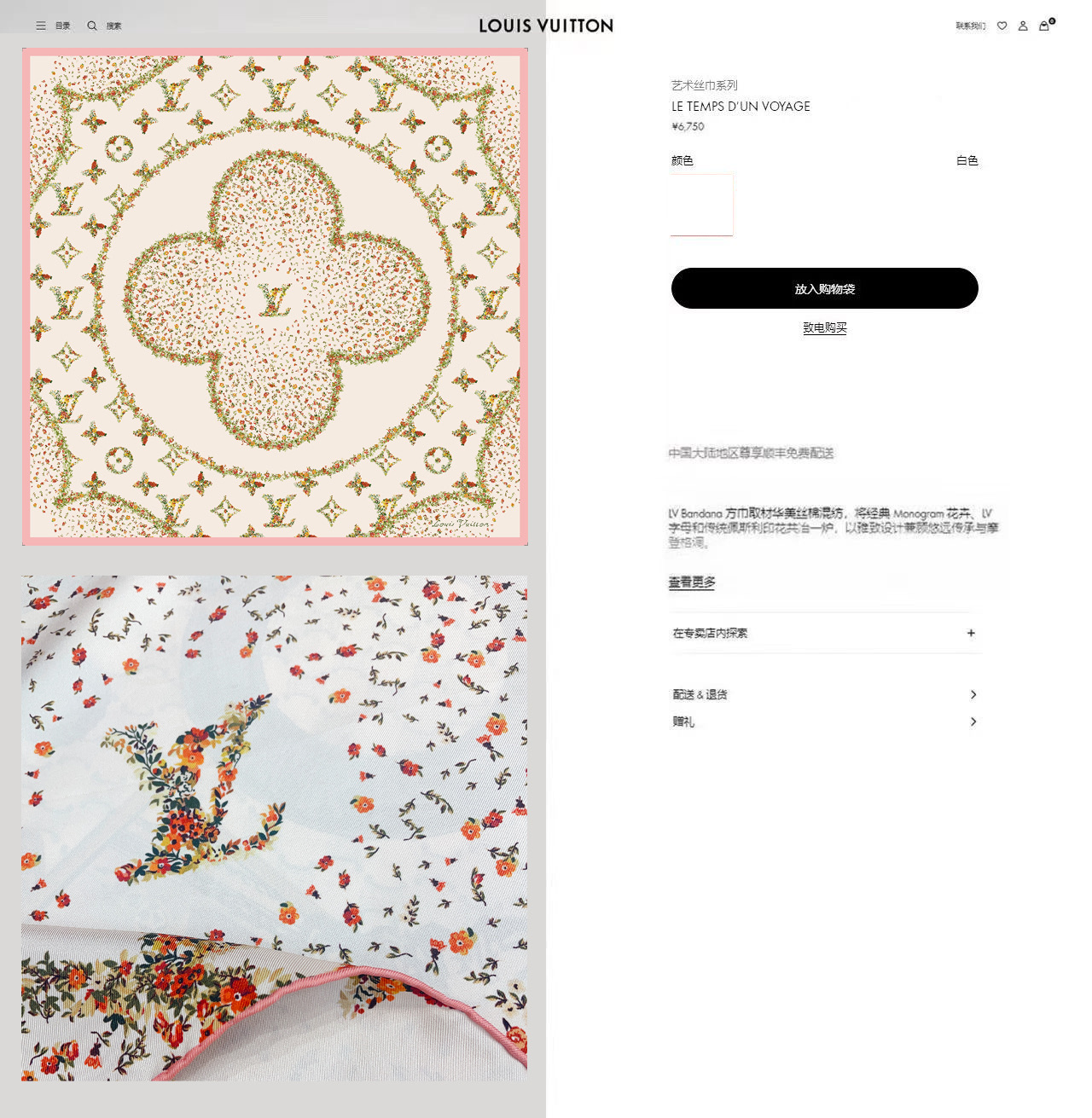The width and height of the screenshot is (1092, 1118).
Task: Click the plus icon beside 在专卖店内探索
Action: click(971, 633)
